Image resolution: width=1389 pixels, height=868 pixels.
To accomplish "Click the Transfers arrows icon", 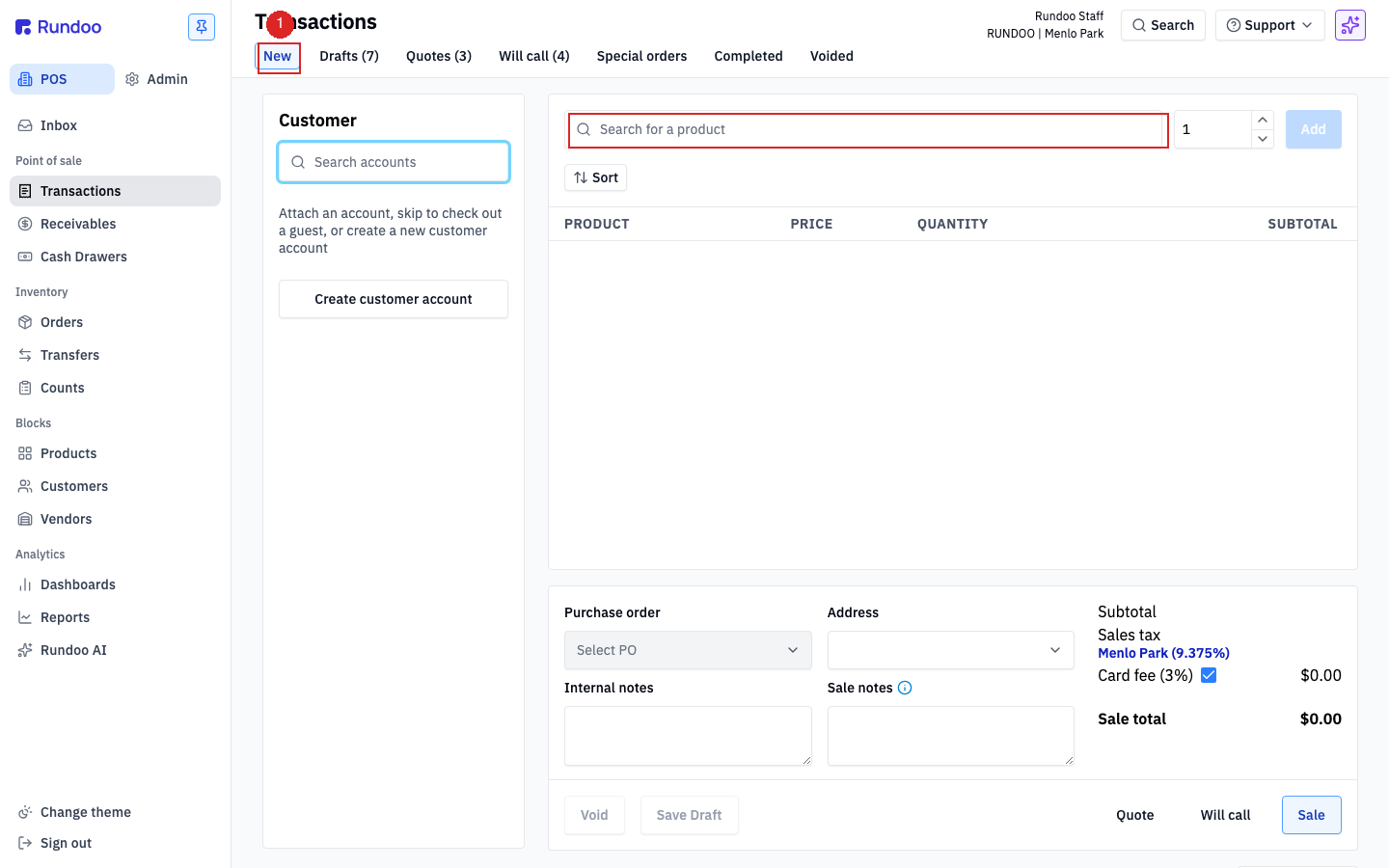I will point(25,355).
